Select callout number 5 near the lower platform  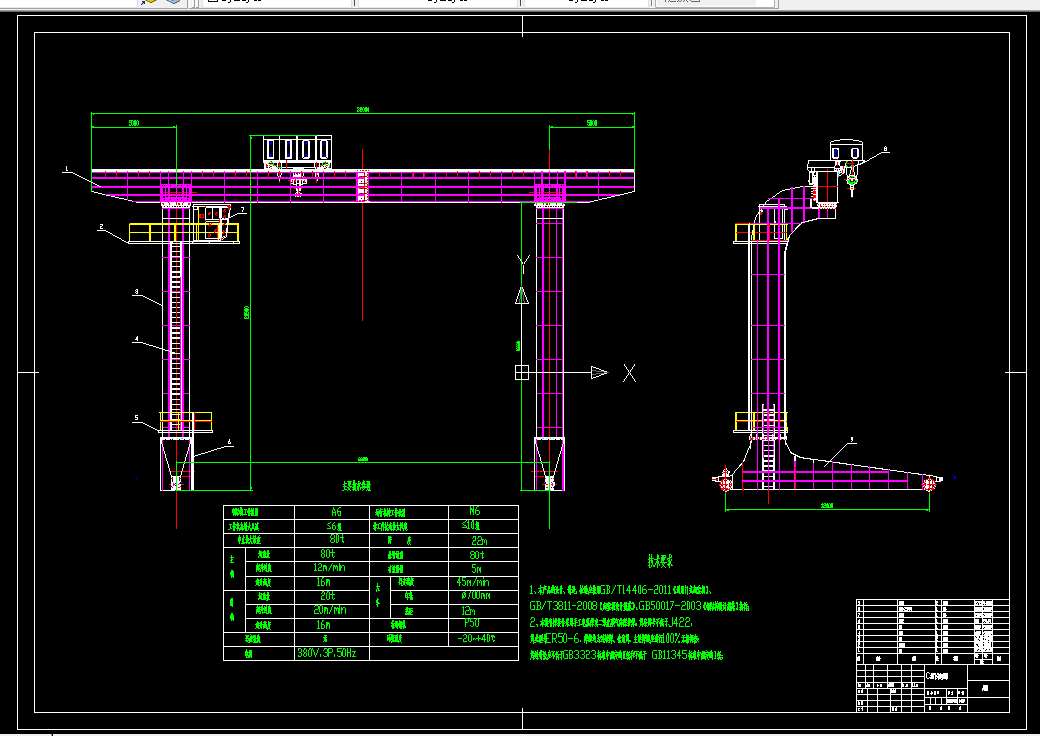[x=137, y=418]
